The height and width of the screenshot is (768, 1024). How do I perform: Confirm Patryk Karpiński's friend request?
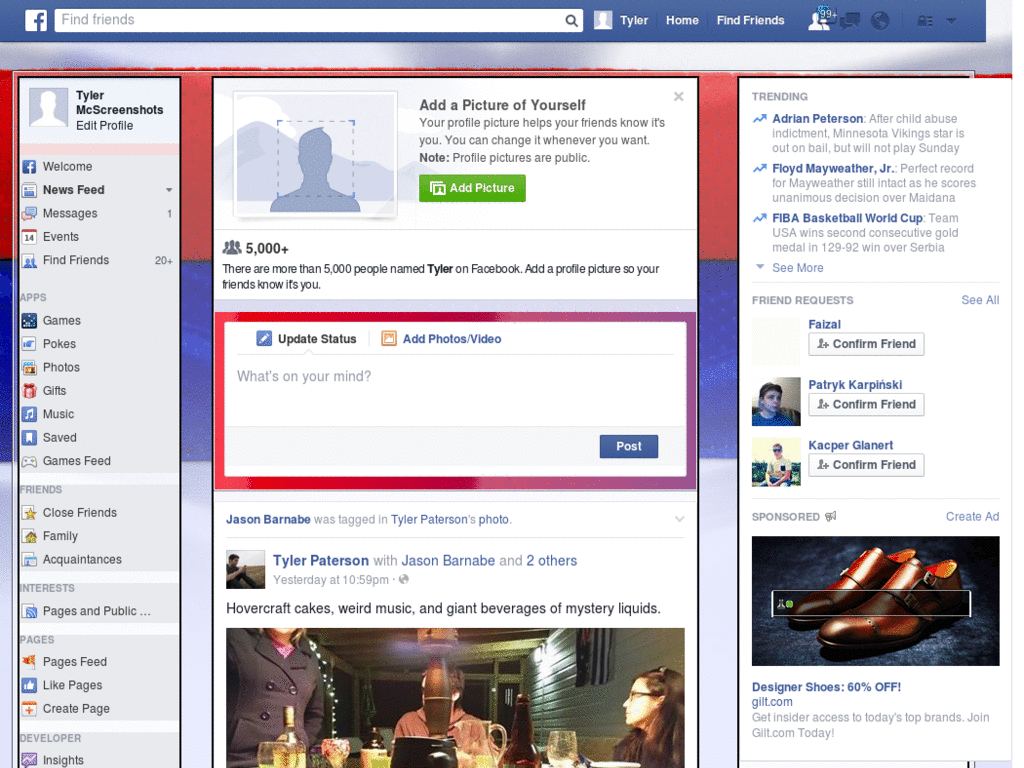(866, 404)
